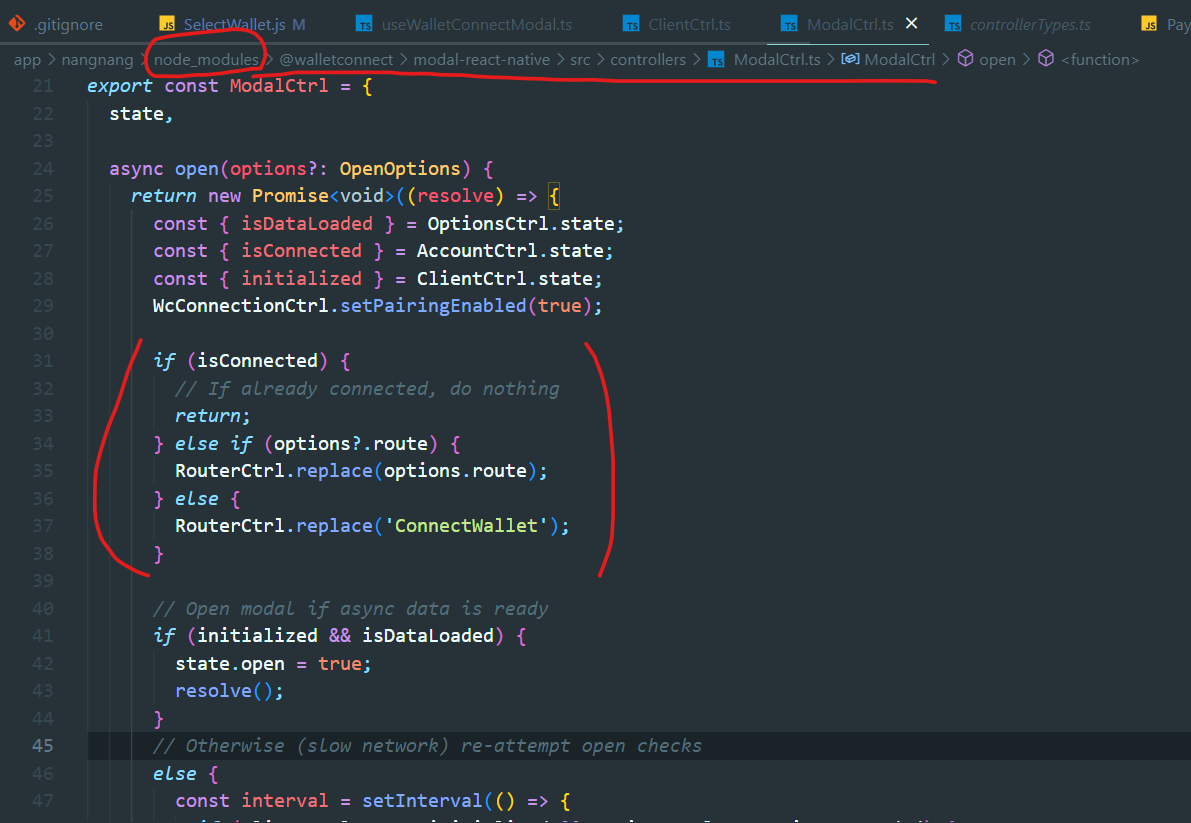This screenshot has height=823, width=1191.
Task: Click TS icon on controllerTypes.ts tab
Action: pyautogui.click(x=953, y=24)
